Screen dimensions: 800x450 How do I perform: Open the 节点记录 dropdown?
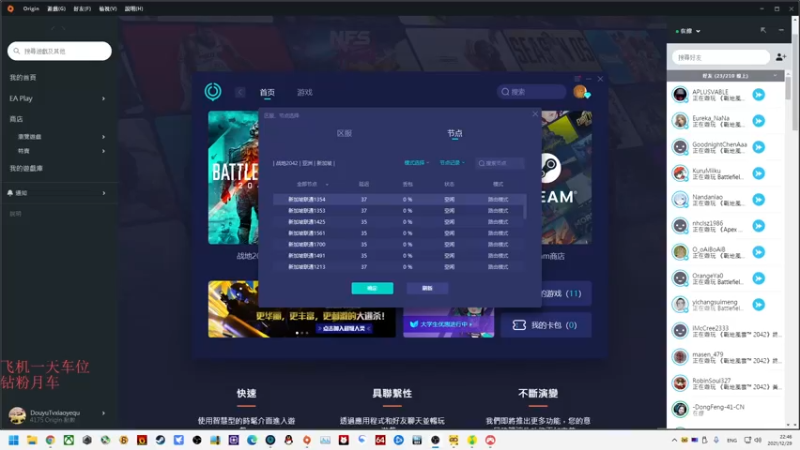tap(452, 163)
